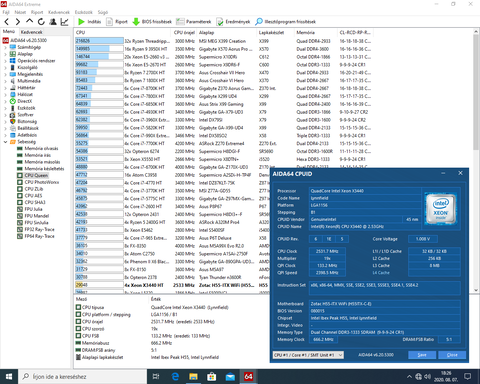Screen dimensions: 480x384
Task: Expand the DirectX tree node
Action: (5, 101)
